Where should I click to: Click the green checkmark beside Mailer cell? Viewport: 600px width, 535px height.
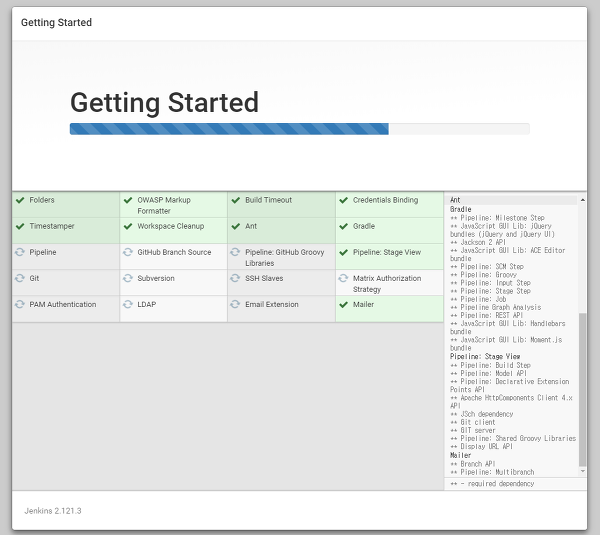coord(344,304)
